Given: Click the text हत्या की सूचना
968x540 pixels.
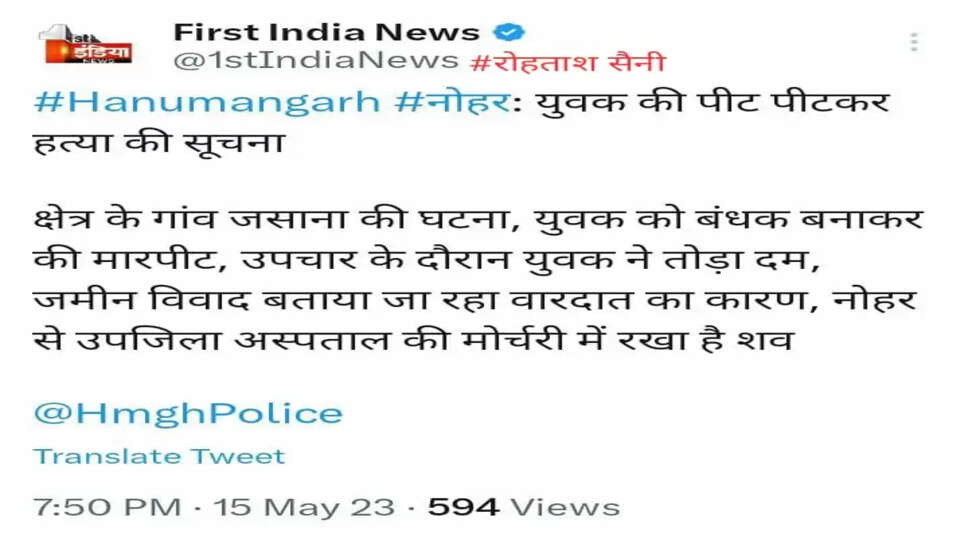Looking at the screenshot, I should click(159, 143).
